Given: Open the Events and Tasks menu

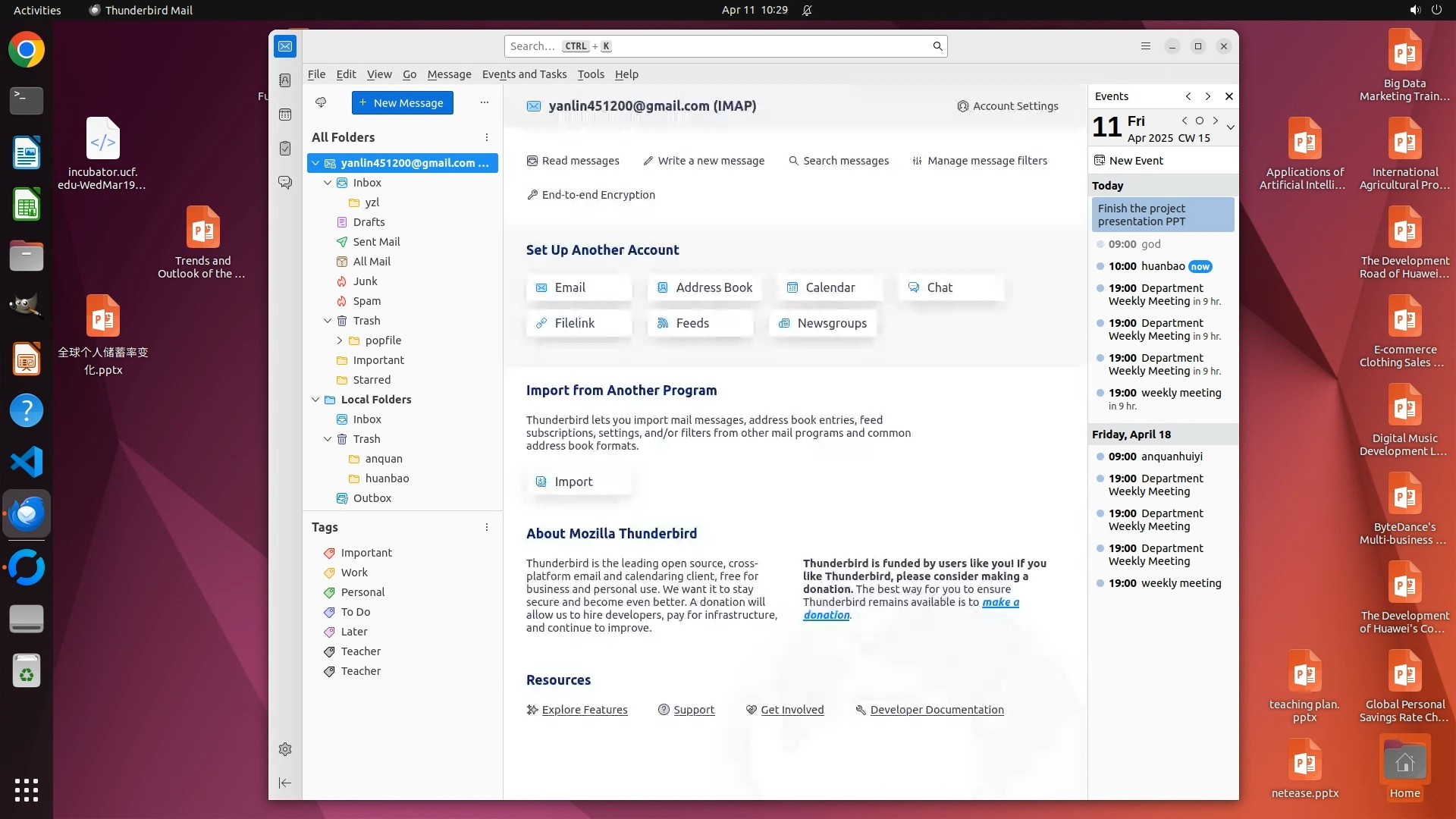Looking at the screenshot, I should (524, 74).
